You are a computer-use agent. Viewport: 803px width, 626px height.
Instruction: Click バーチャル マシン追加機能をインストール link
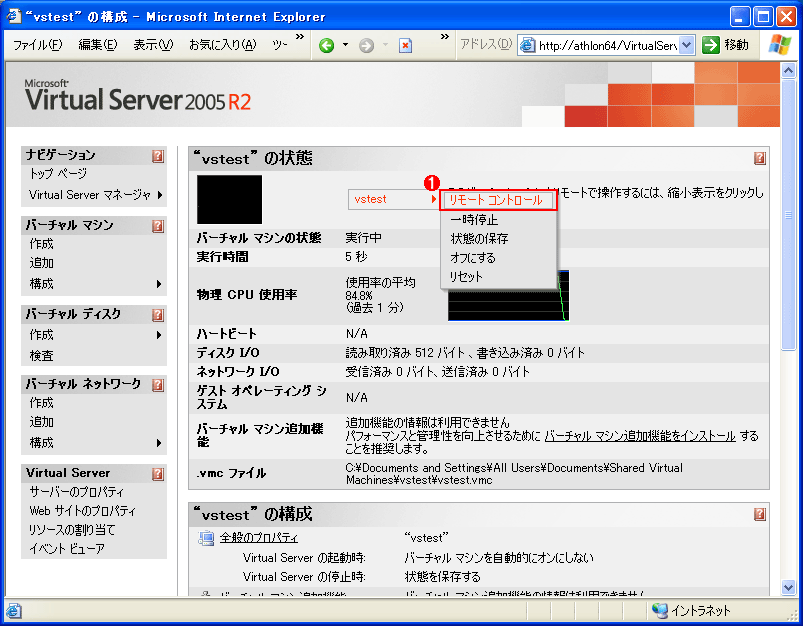click(x=640, y=436)
